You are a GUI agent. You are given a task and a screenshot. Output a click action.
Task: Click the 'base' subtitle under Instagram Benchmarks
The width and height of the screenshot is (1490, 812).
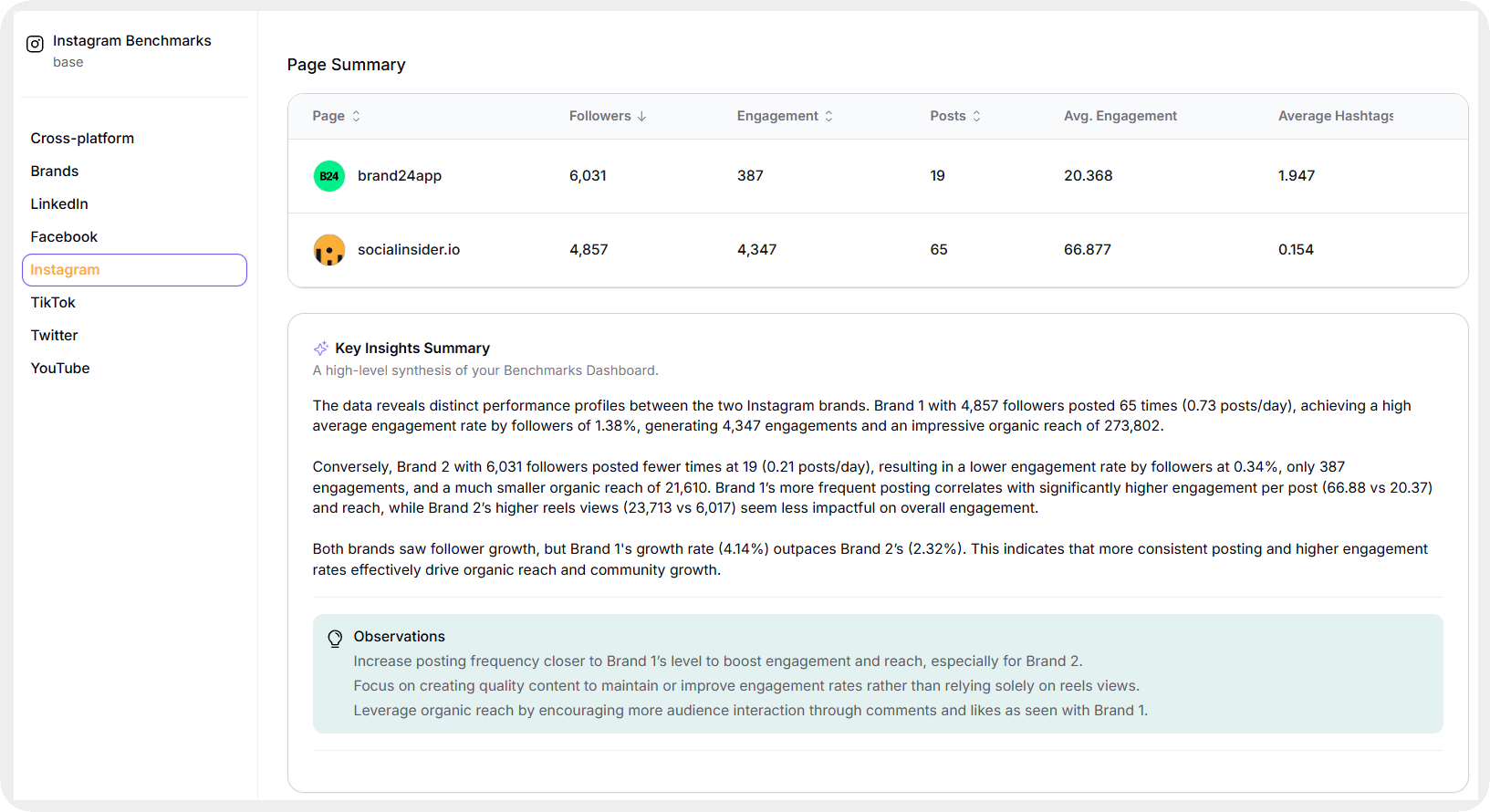click(x=68, y=62)
